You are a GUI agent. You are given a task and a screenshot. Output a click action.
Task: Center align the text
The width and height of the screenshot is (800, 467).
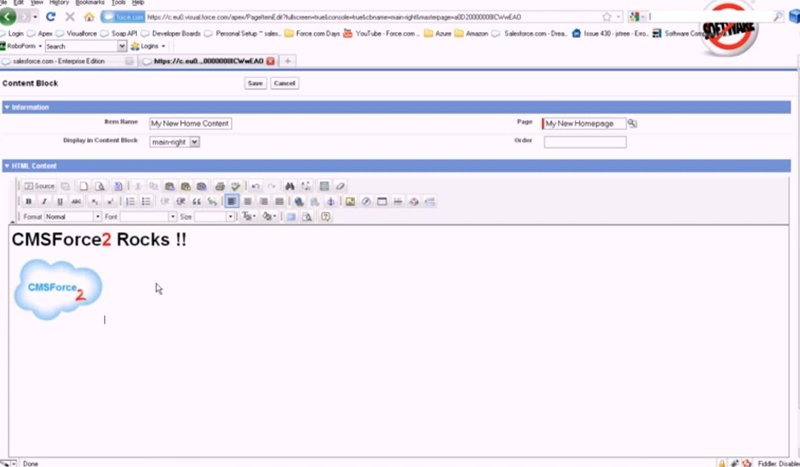pyautogui.click(x=247, y=202)
